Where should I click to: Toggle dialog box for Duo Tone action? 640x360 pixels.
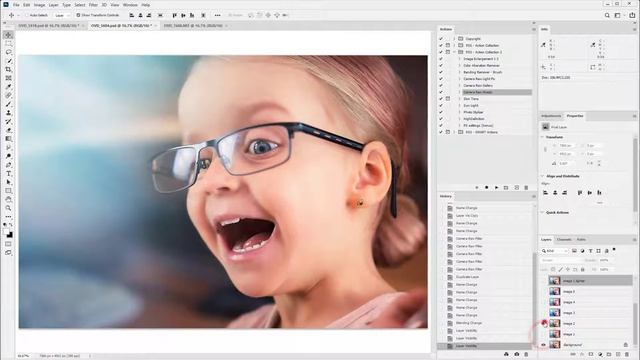(x=448, y=99)
